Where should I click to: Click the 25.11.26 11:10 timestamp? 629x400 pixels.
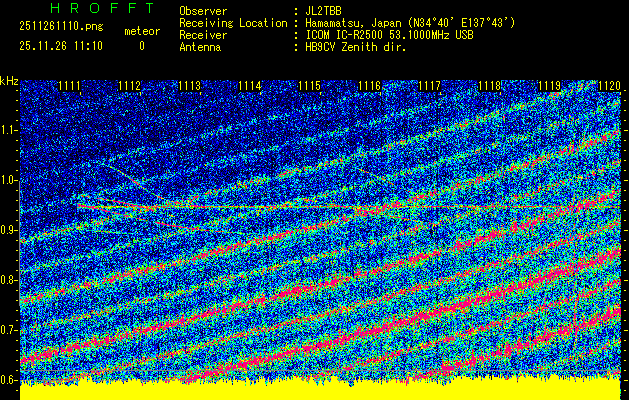coord(60,46)
